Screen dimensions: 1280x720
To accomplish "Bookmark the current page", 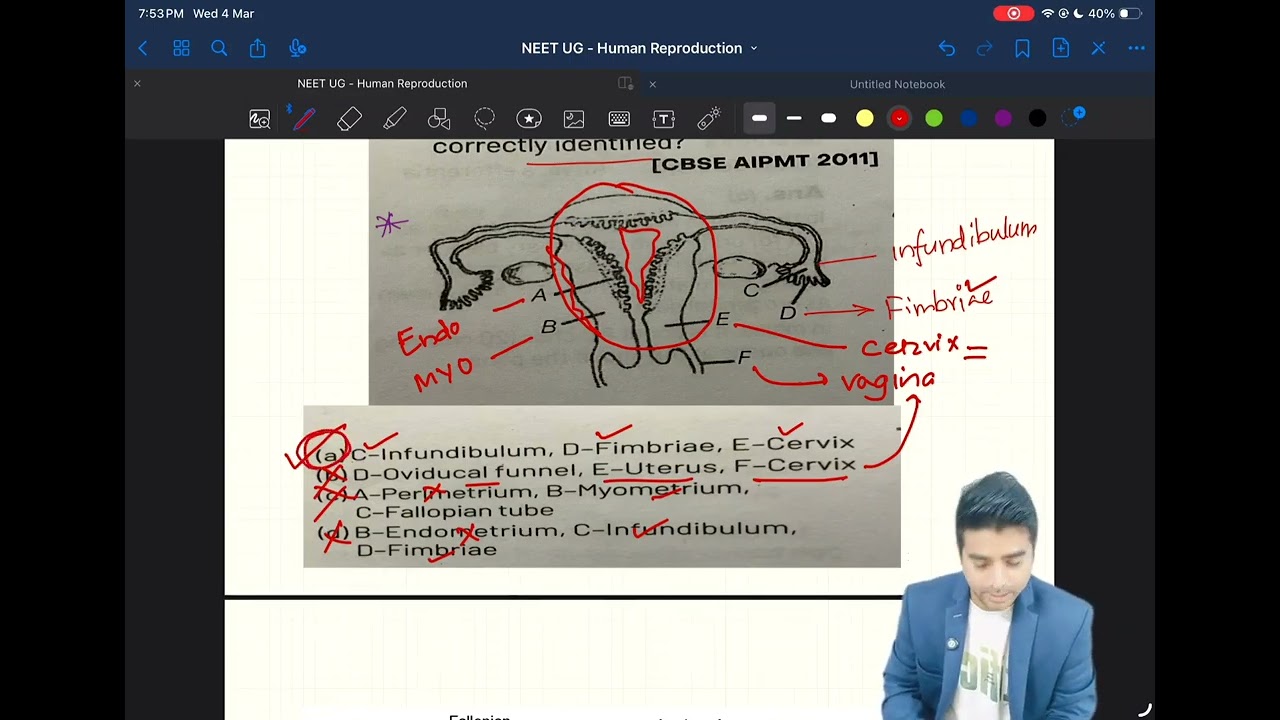I will (1022, 48).
